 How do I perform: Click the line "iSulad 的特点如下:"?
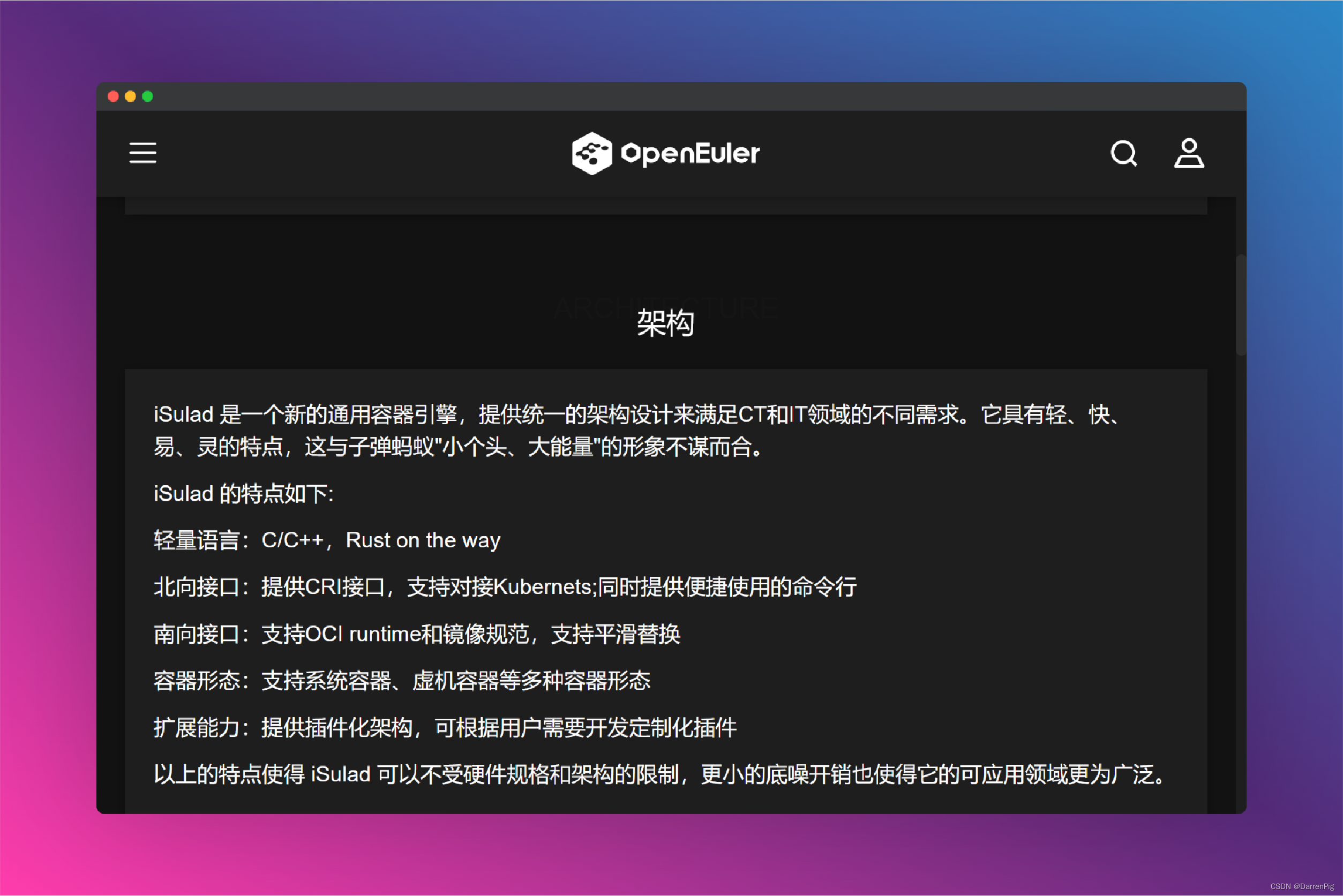click(243, 493)
